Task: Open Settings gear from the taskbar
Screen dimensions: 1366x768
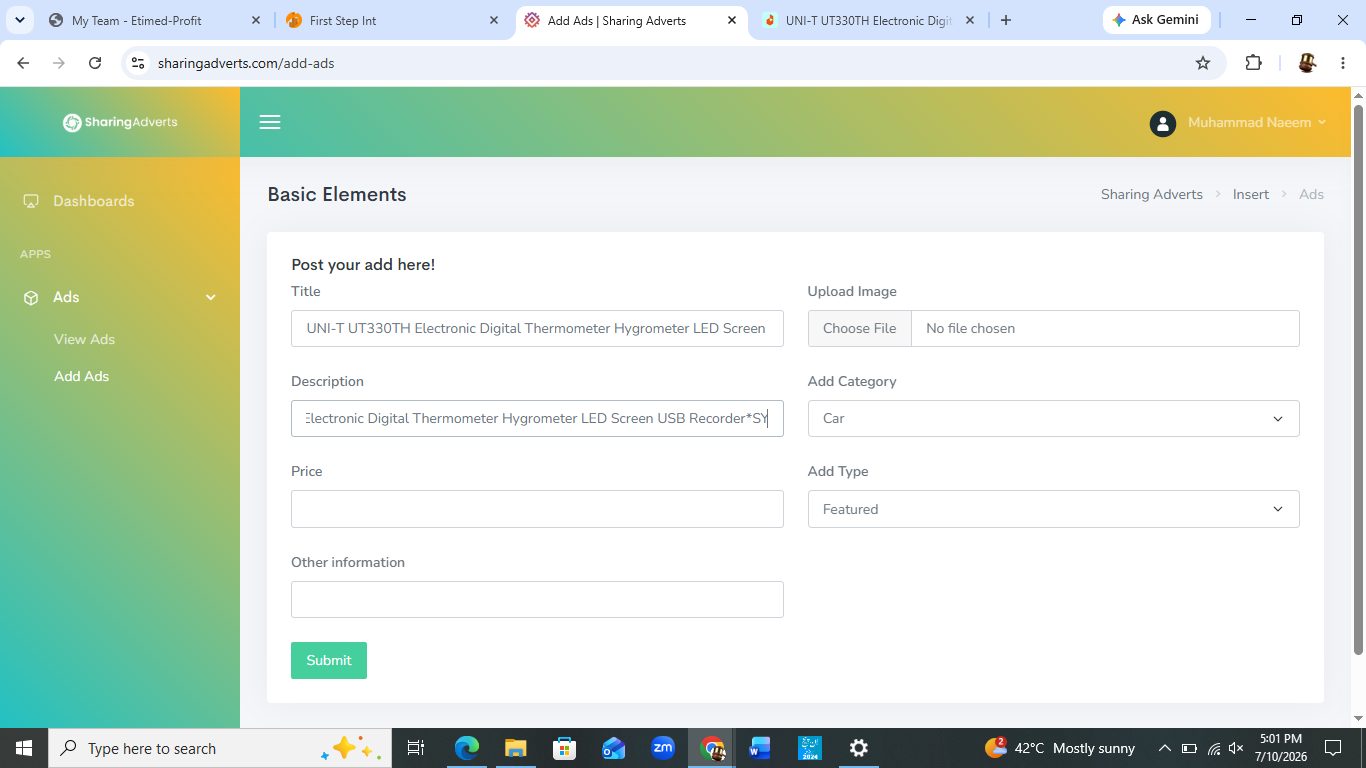Action: tap(858, 748)
